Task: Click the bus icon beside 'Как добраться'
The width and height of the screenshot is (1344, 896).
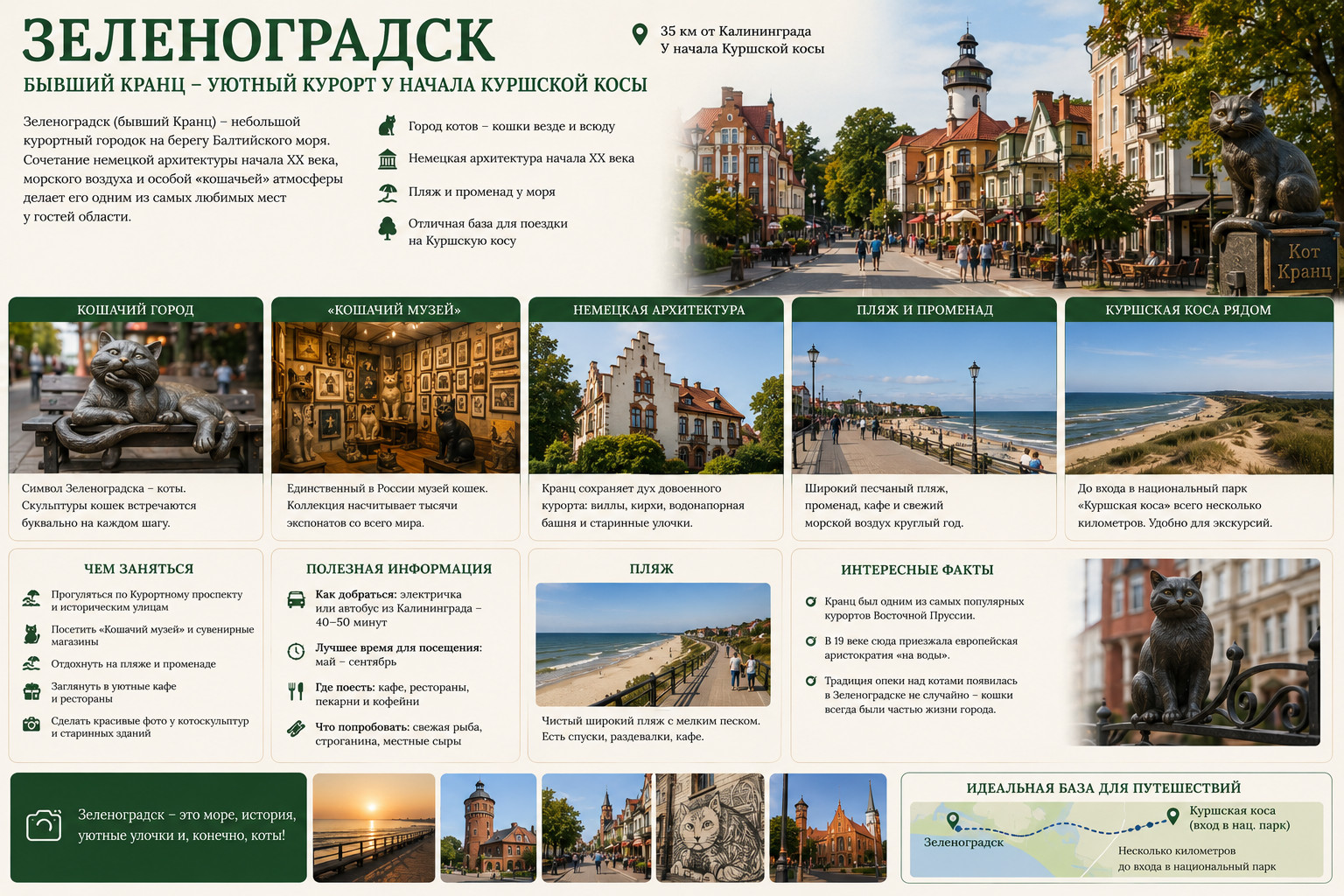Action: point(297,599)
